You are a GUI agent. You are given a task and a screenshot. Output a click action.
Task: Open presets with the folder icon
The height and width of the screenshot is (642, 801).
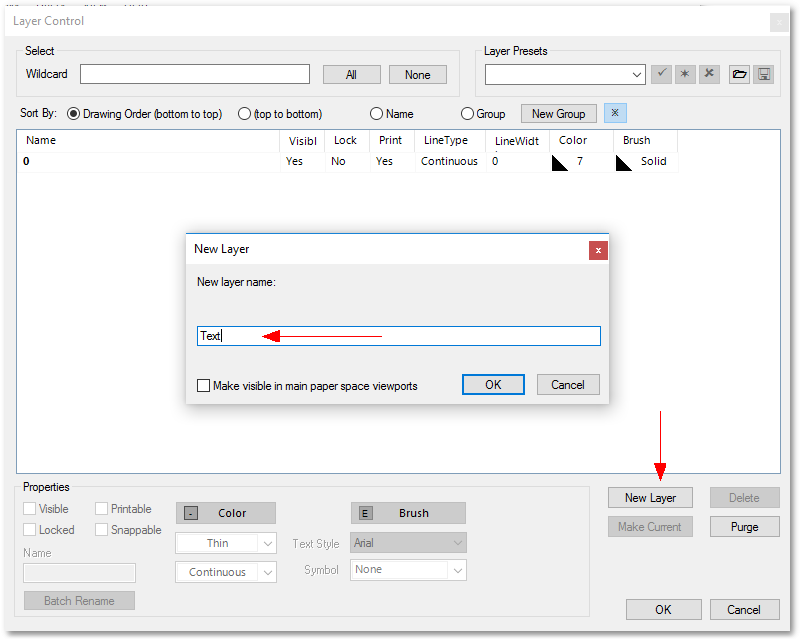click(739, 75)
